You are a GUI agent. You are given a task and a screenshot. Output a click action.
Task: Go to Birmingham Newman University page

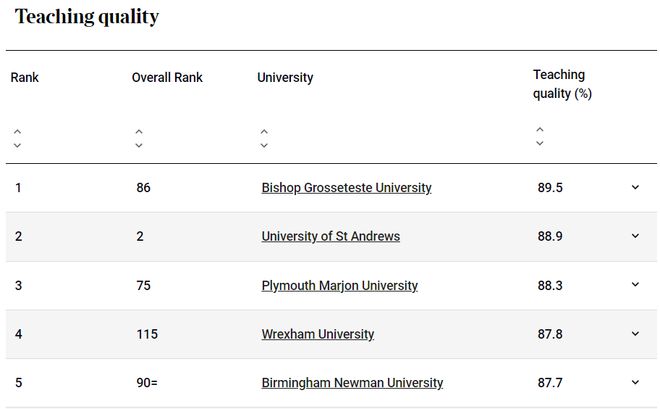click(352, 383)
